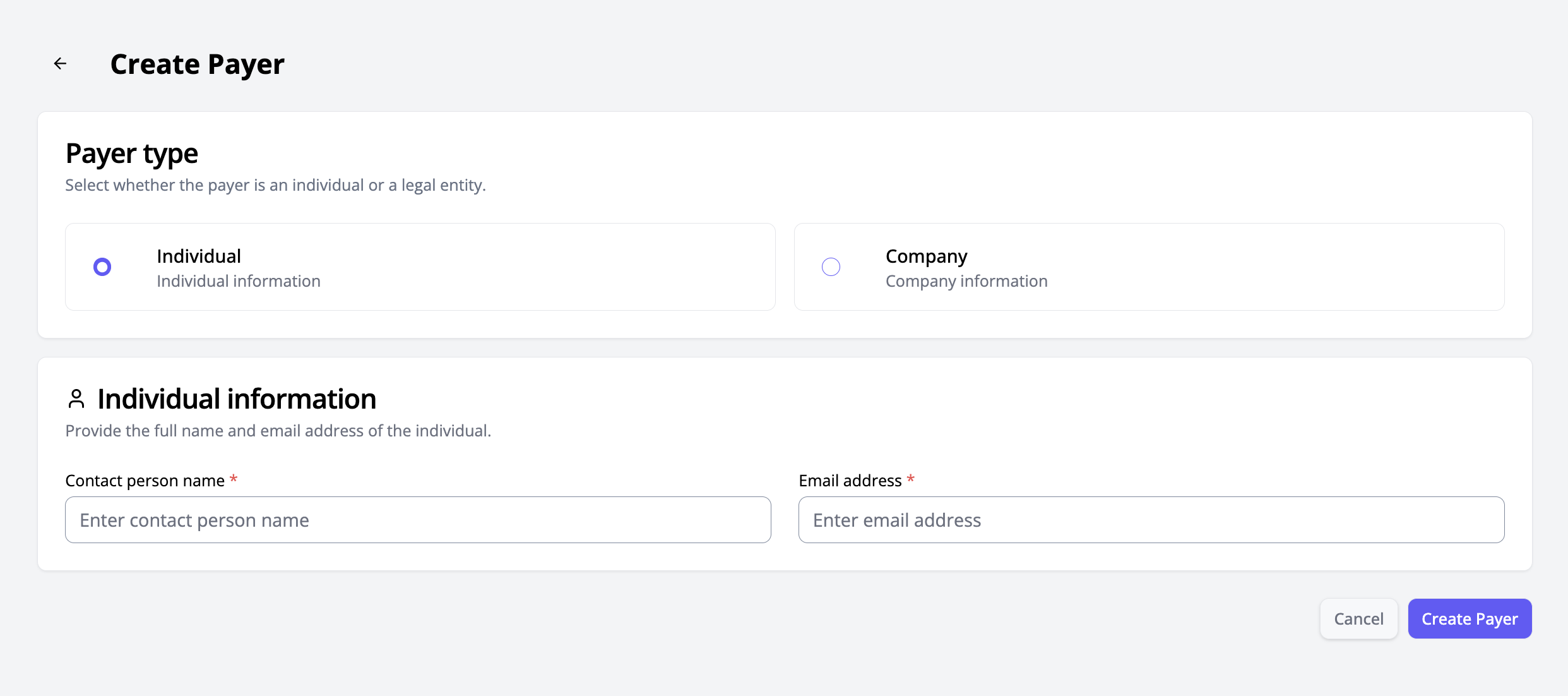Click the back arrow icon
Viewport: 1568px width, 696px height.
[60, 64]
